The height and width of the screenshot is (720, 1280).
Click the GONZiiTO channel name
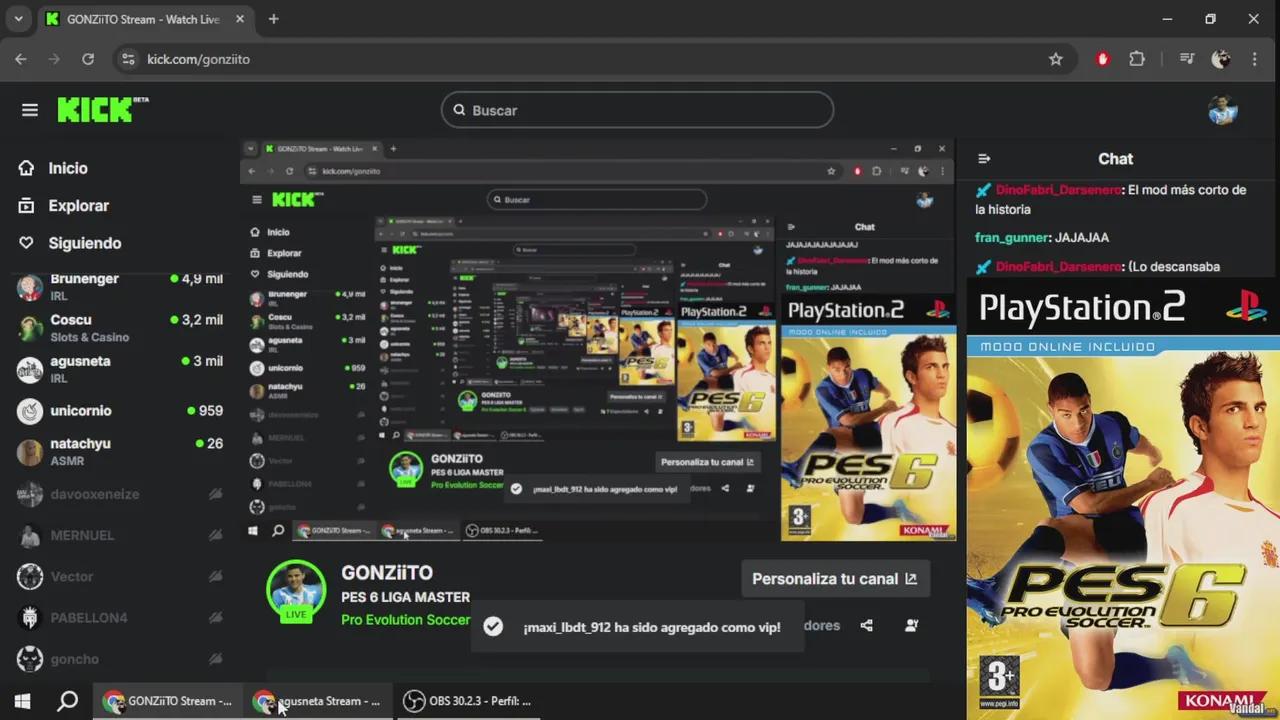387,573
